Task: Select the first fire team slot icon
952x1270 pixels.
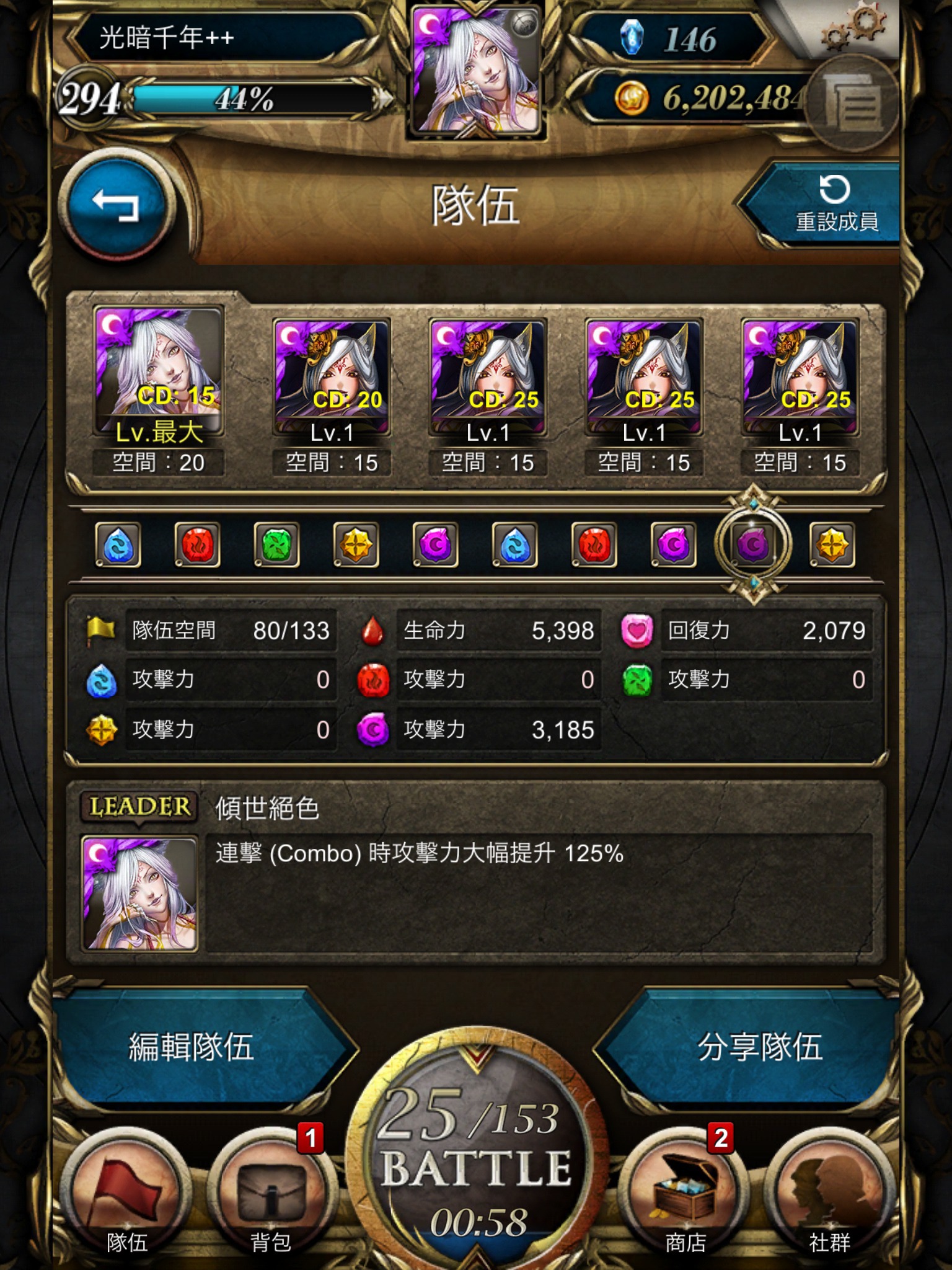Action: pyautogui.click(x=197, y=544)
